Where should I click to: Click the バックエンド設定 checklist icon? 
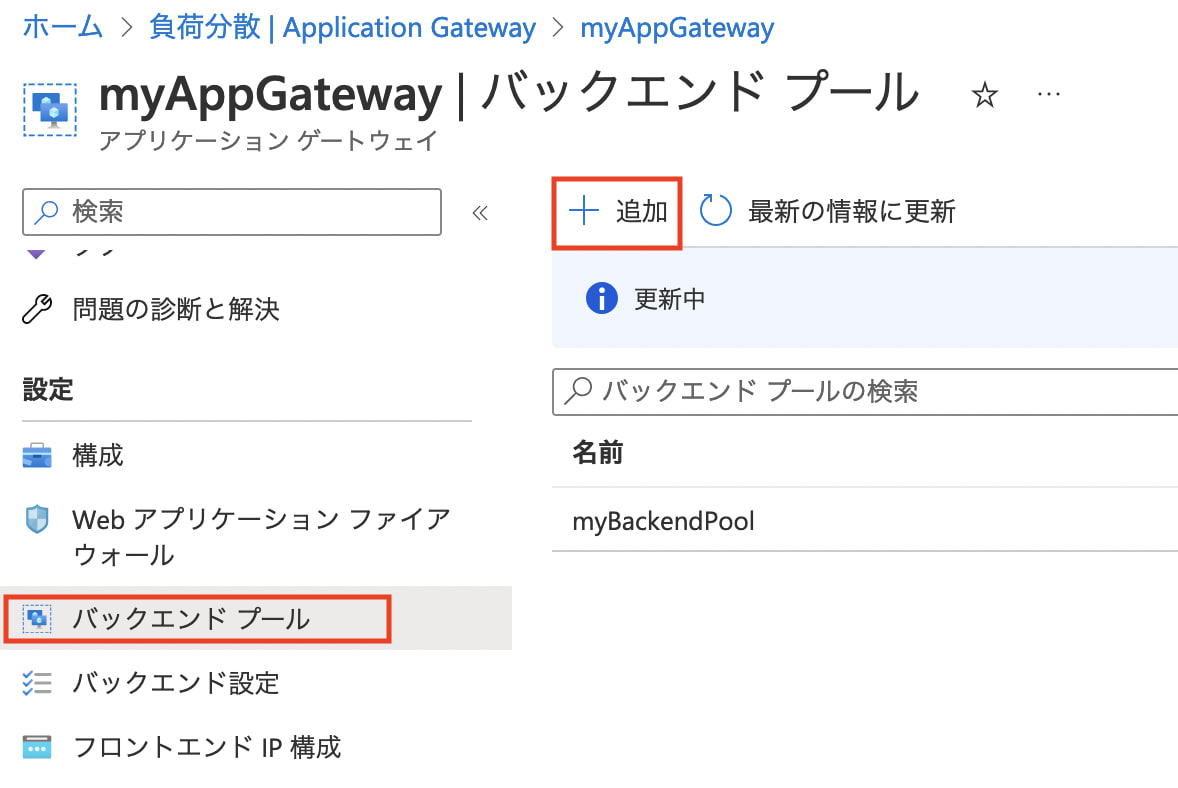pyautogui.click(x=37, y=683)
